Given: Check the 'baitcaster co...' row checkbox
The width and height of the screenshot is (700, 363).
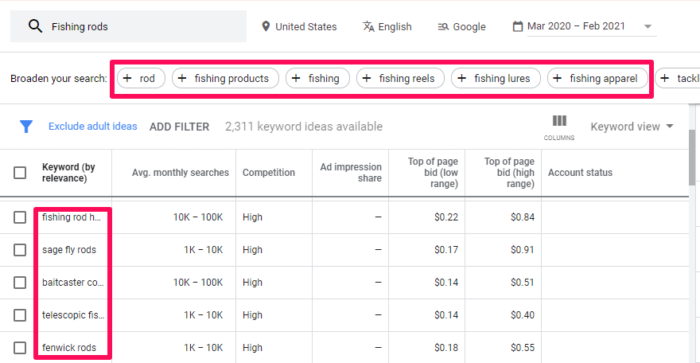Looking at the screenshot, I should [x=20, y=282].
